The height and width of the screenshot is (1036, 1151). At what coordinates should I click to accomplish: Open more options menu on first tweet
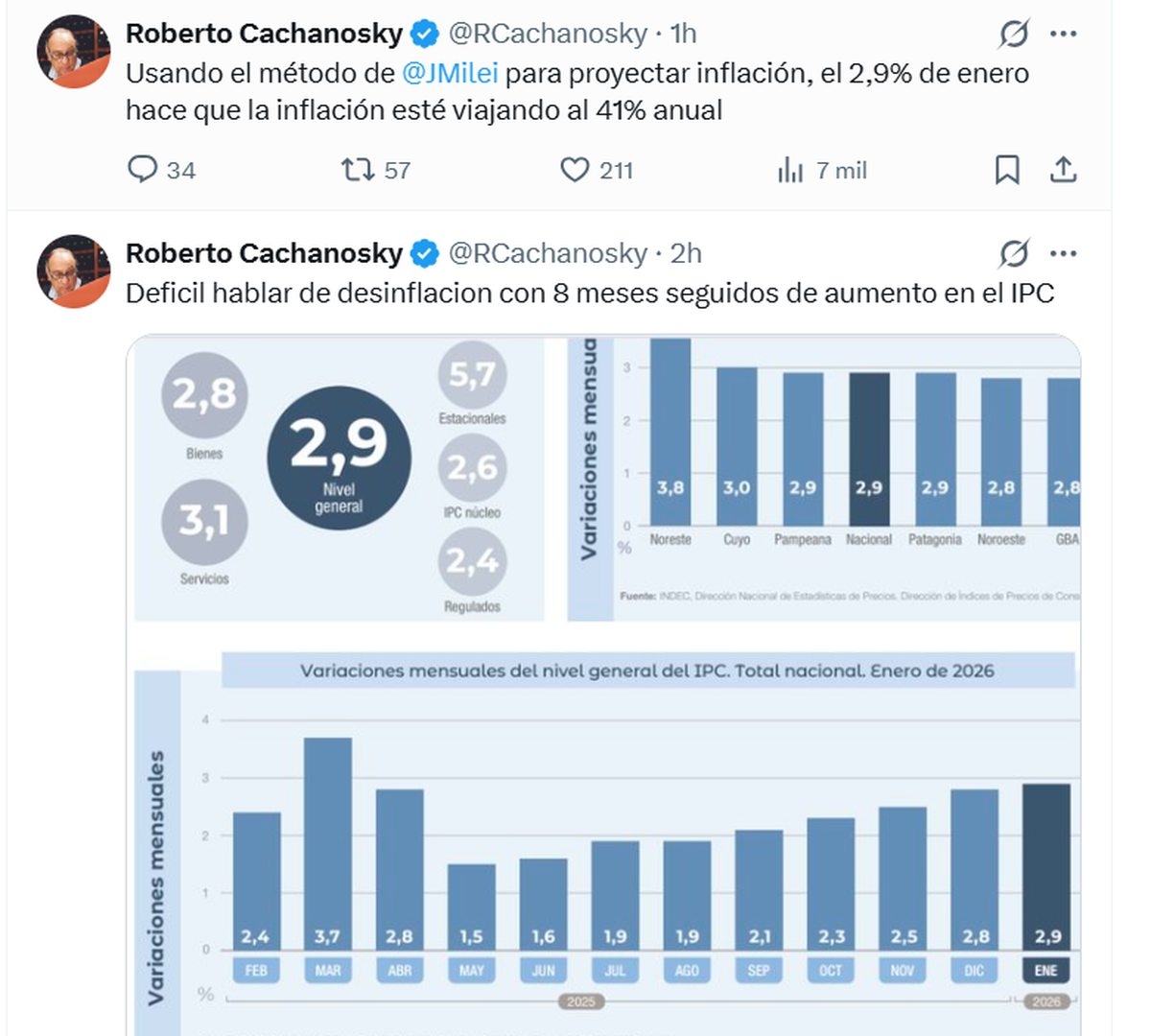click(1063, 35)
